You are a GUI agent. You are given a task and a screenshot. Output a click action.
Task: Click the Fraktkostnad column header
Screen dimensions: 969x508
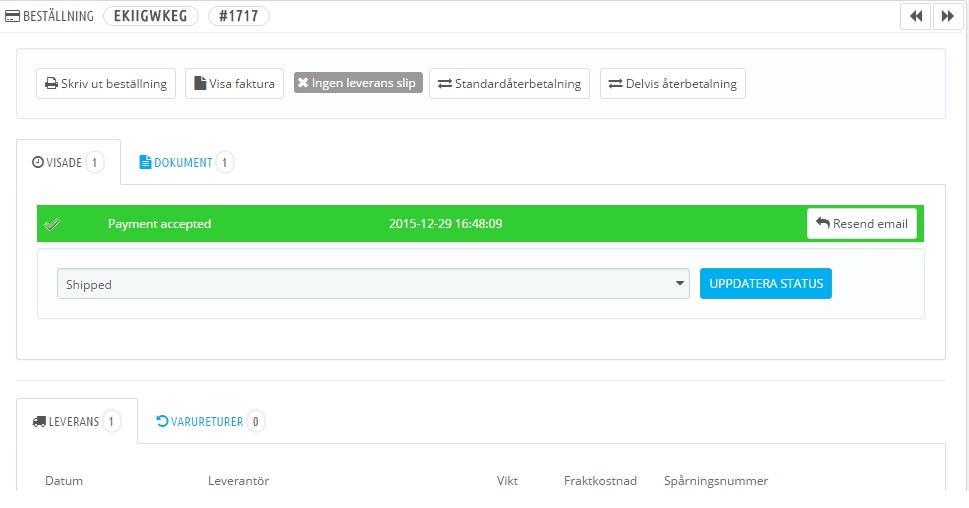[600, 481]
